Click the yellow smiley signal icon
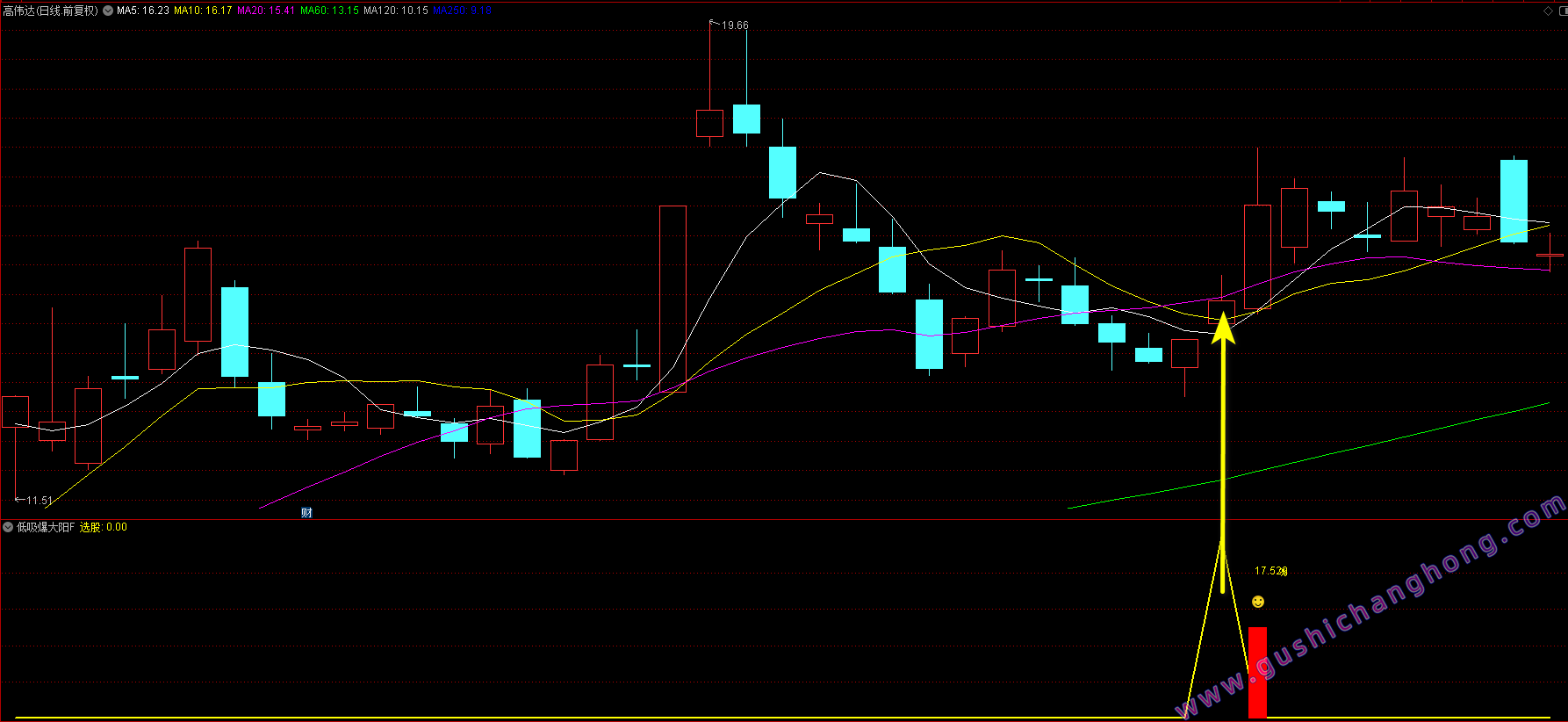This screenshot has height=722, width=1568. click(x=1258, y=602)
